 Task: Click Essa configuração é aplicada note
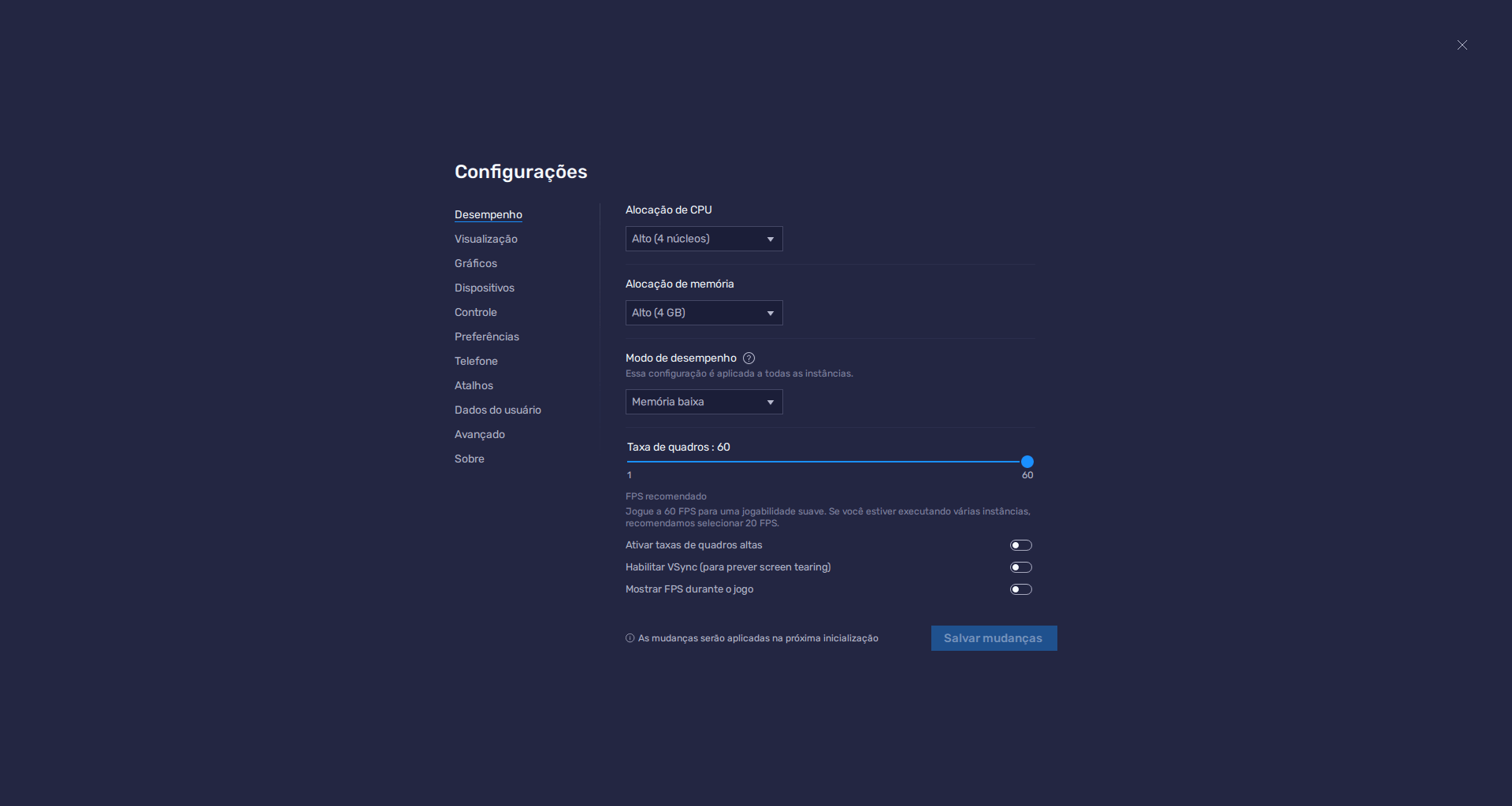pos(739,373)
